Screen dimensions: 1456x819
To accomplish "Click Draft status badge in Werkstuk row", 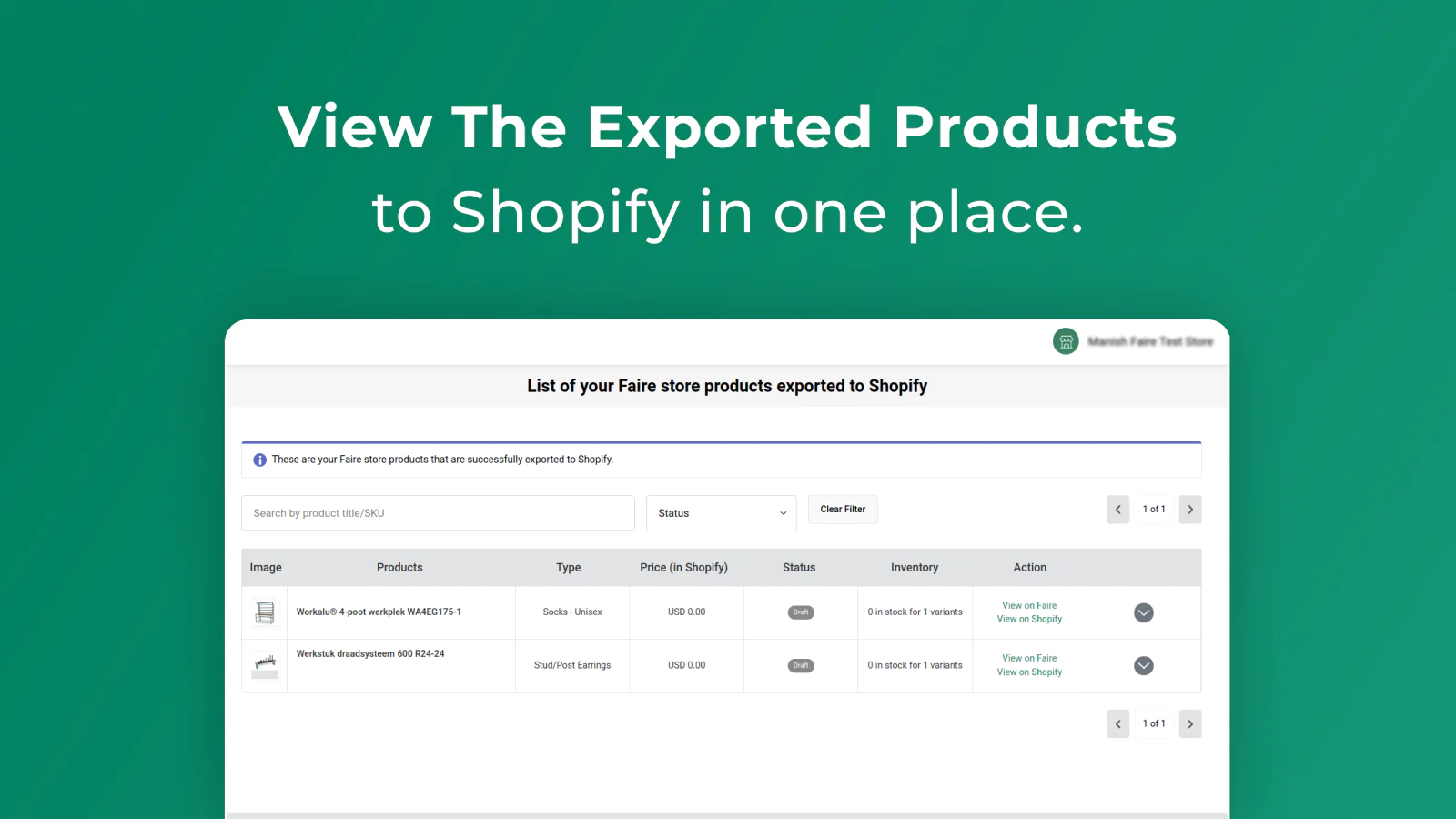I will click(801, 665).
